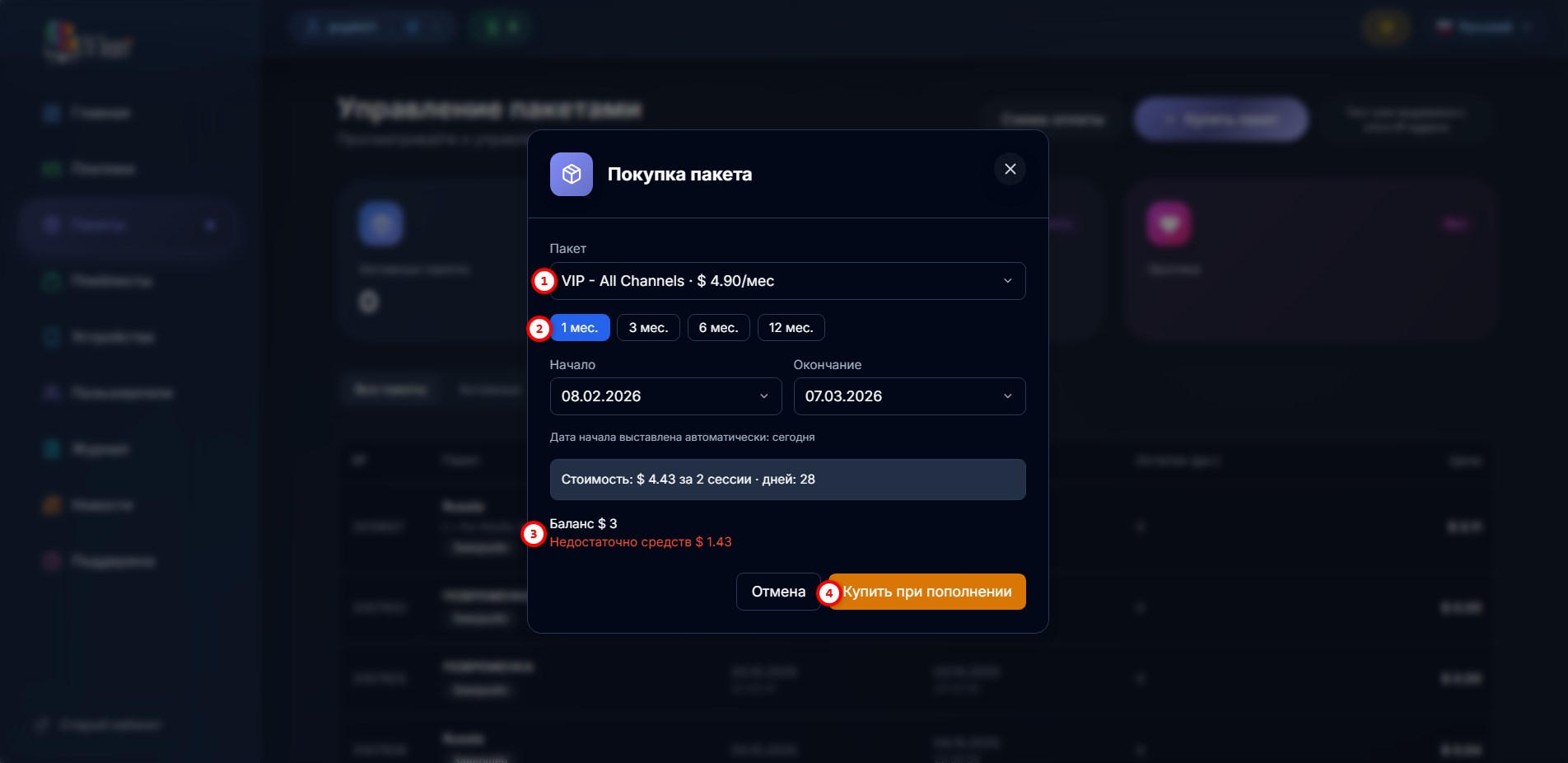Click the red Недостаточно средств warning text
This screenshot has width=1568, height=763.
[x=641, y=542]
